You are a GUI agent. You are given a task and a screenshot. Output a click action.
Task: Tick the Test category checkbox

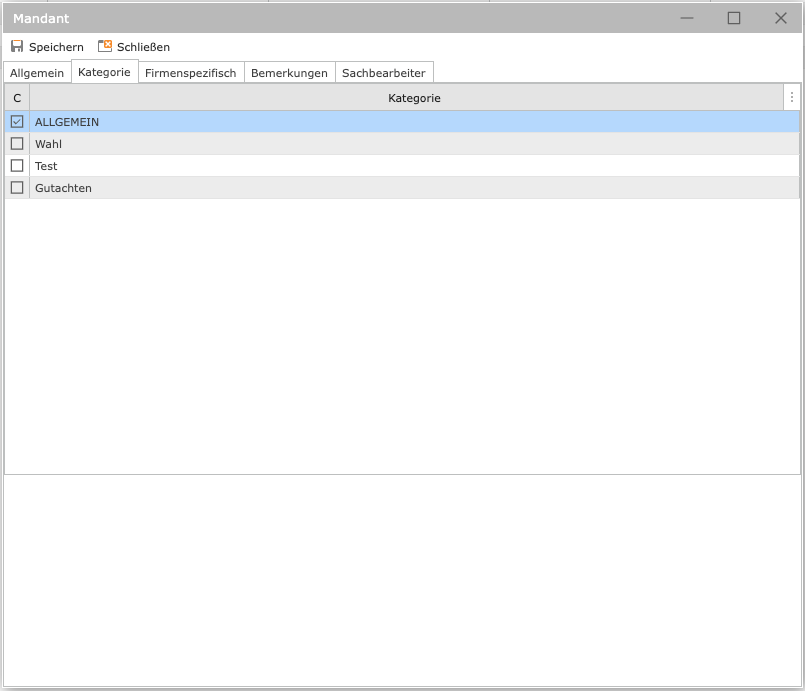pyautogui.click(x=17, y=166)
